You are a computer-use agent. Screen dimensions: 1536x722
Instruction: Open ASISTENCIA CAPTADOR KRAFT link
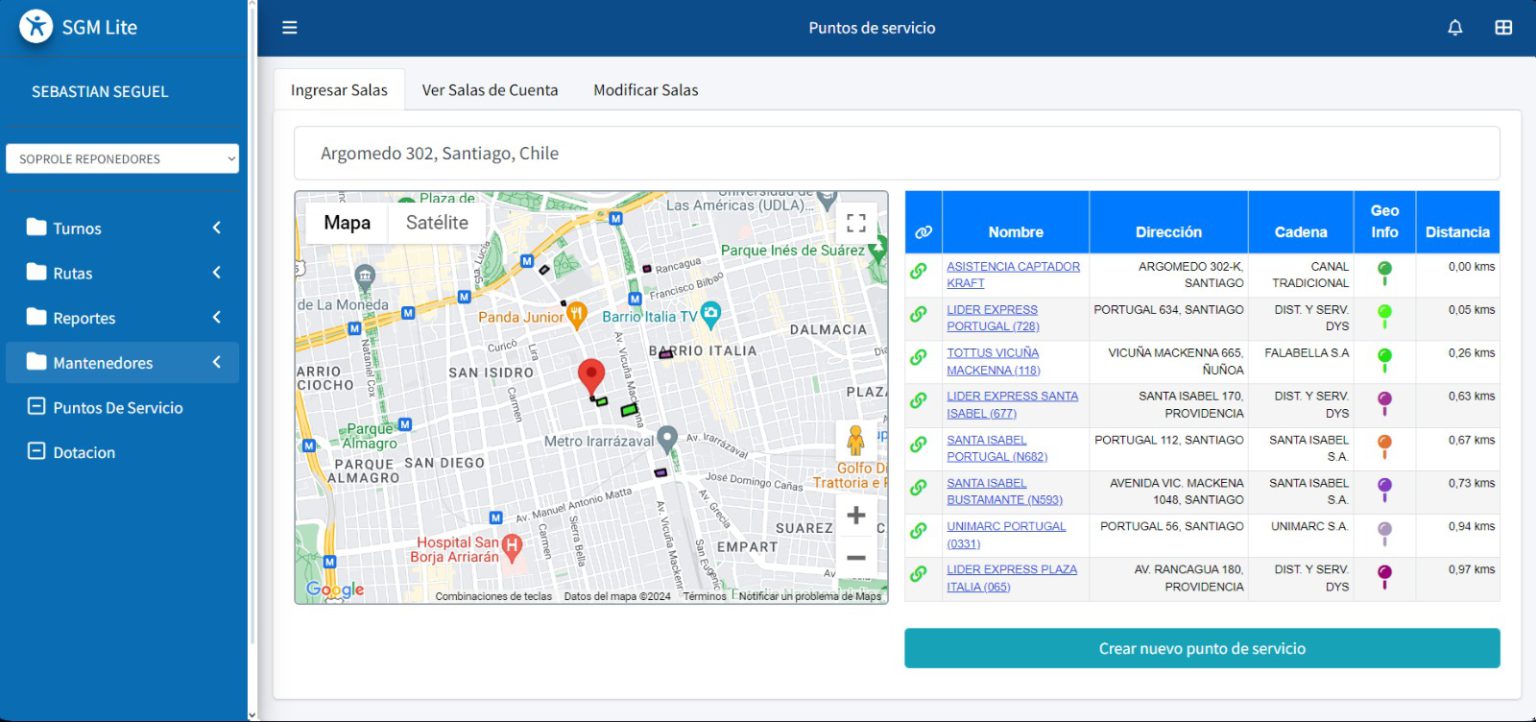1013,275
